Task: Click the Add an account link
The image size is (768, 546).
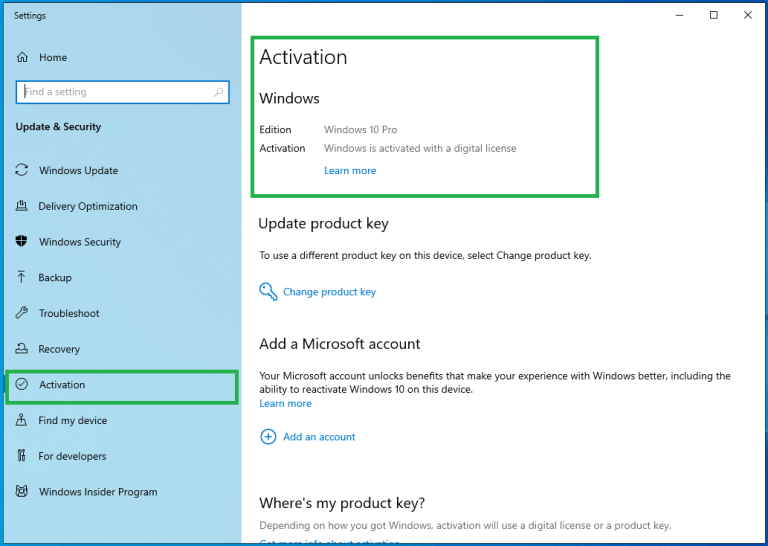Action: pos(319,437)
